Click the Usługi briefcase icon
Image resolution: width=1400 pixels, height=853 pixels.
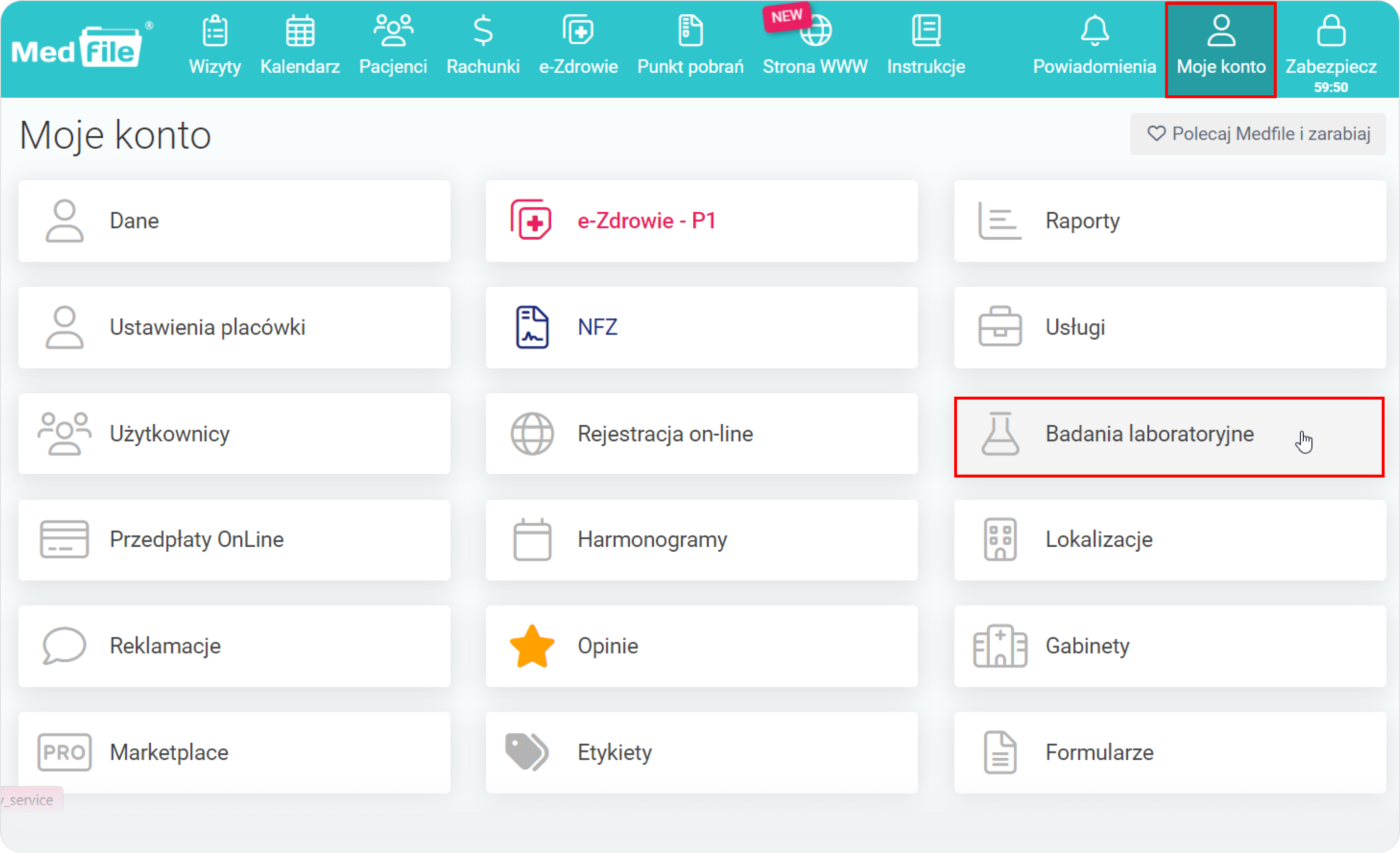pyautogui.click(x=999, y=326)
